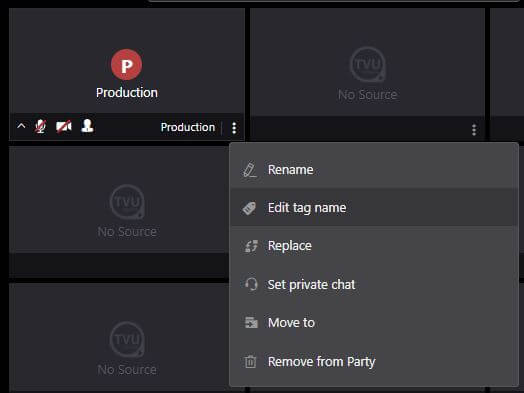Image resolution: width=524 pixels, height=393 pixels.
Task: Expand the caret arrow in Production tile
Action: pyautogui.click(x=21, y=126)
